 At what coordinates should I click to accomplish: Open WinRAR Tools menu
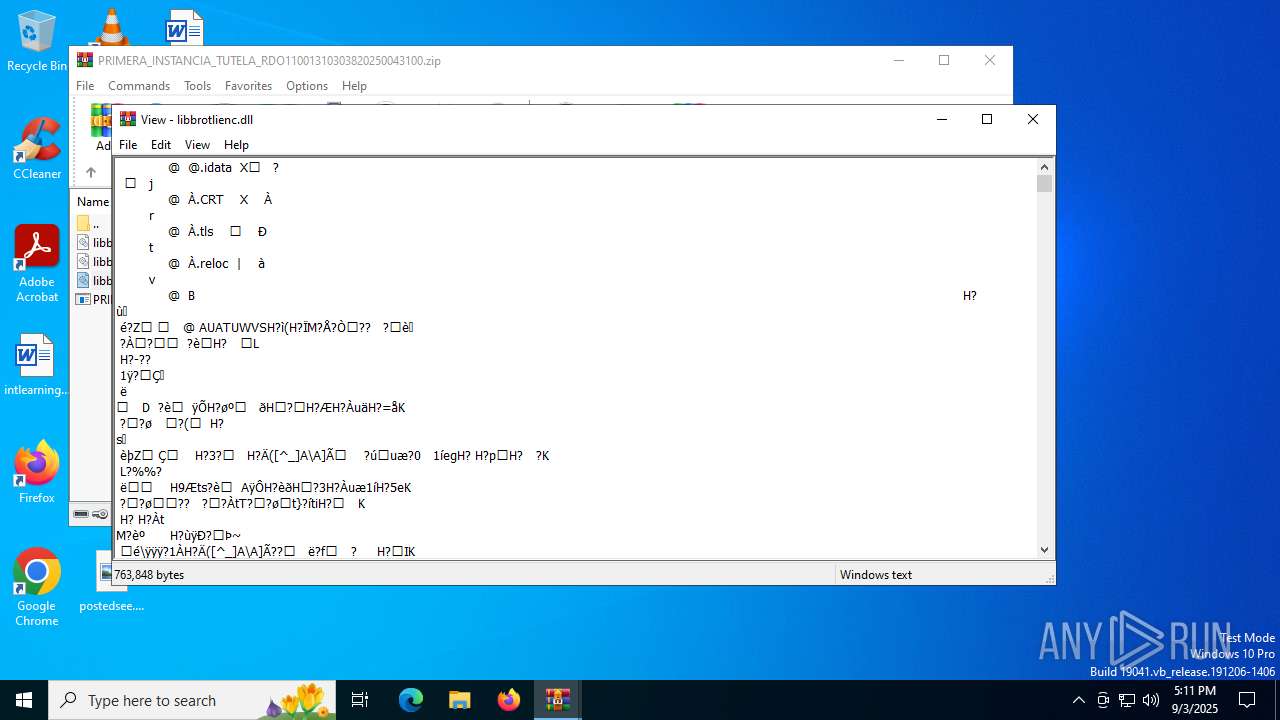pyautogui.click(x=197, y=86)
